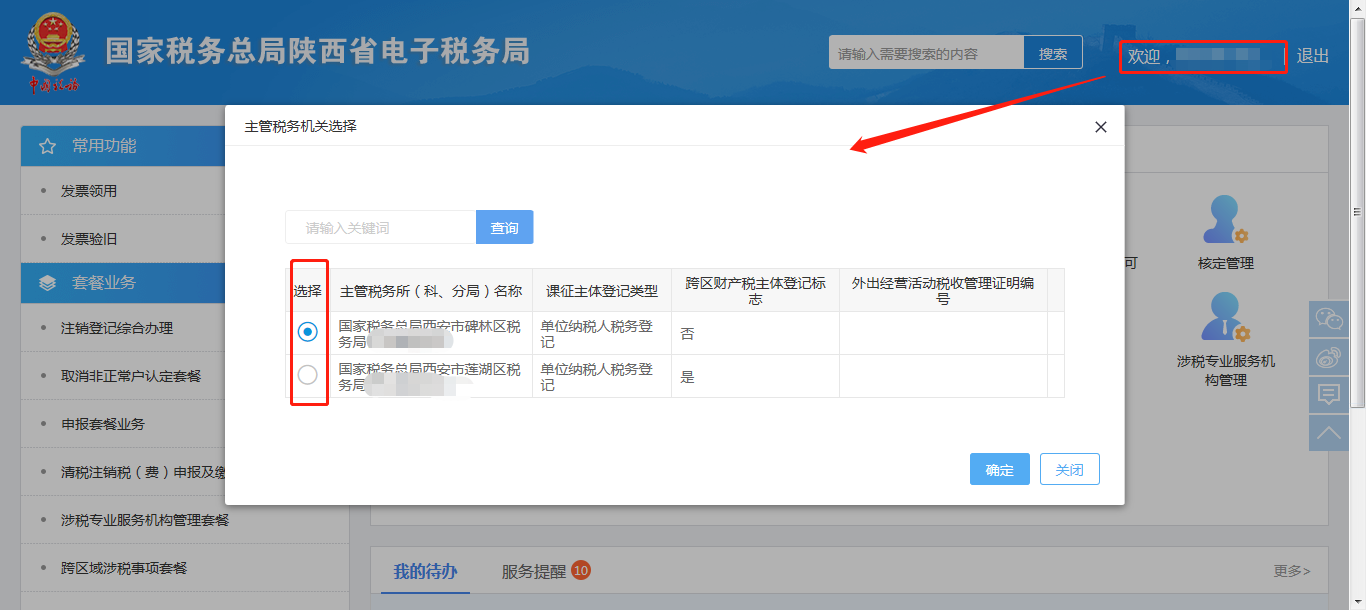Click the message feedback icon on right
1366x610 pixels.
tap(1329, 394)
